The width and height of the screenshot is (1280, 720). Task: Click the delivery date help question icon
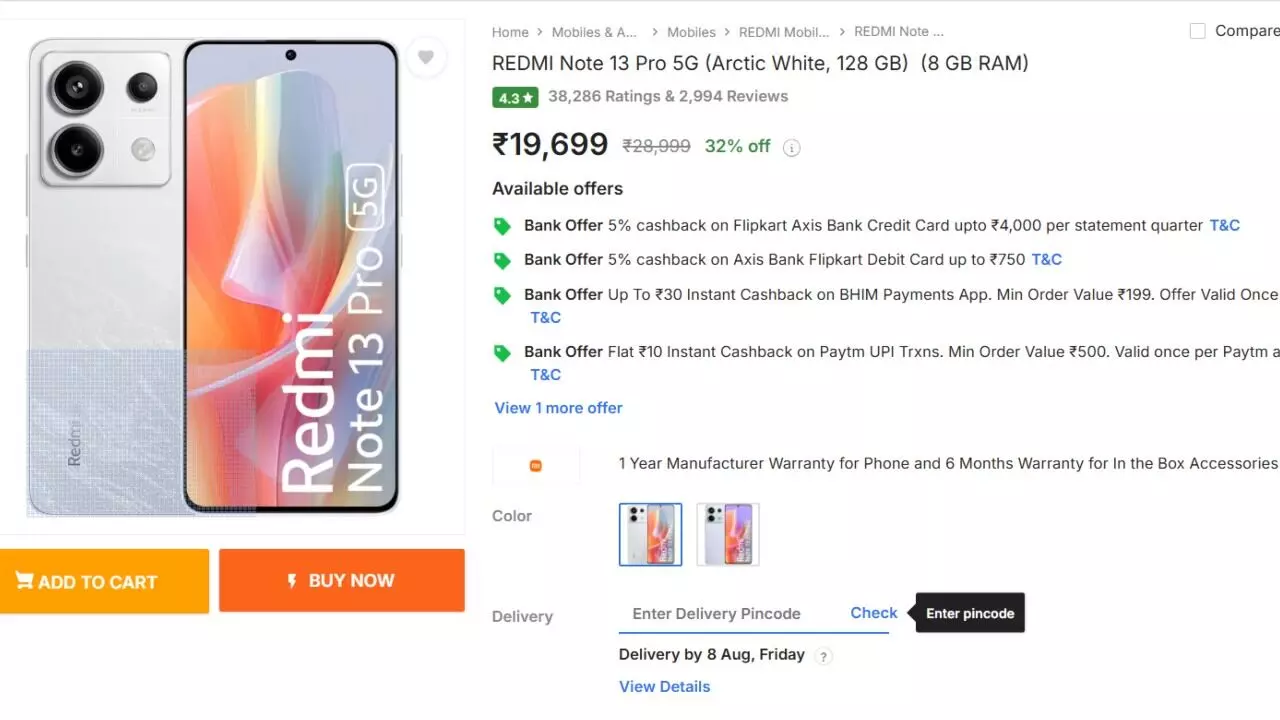click(823, 656)
